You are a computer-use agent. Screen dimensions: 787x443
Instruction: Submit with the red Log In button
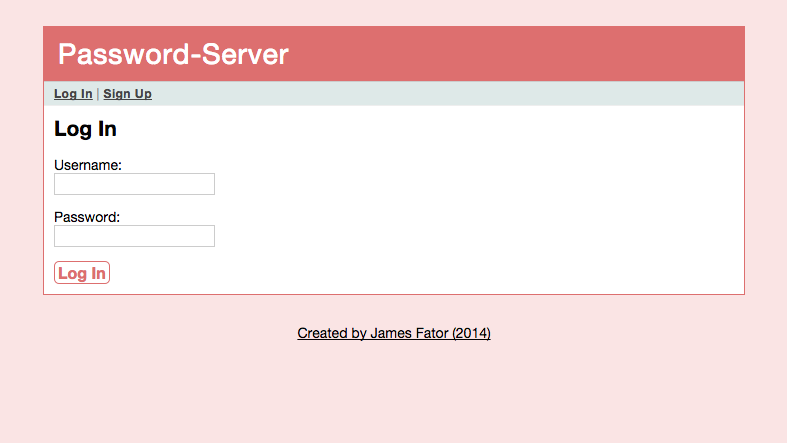tap(82, 272)
